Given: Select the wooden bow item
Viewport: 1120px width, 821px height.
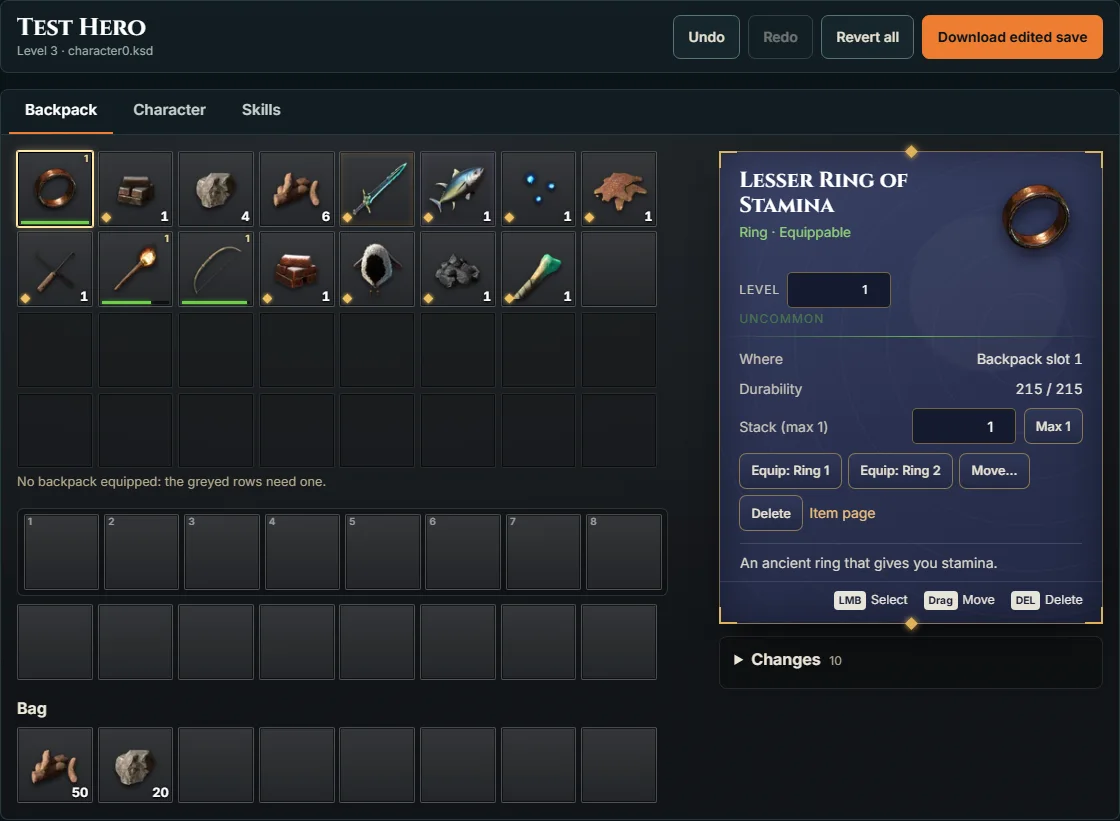Looking at the screenshot, I should [x=216, y=269].
